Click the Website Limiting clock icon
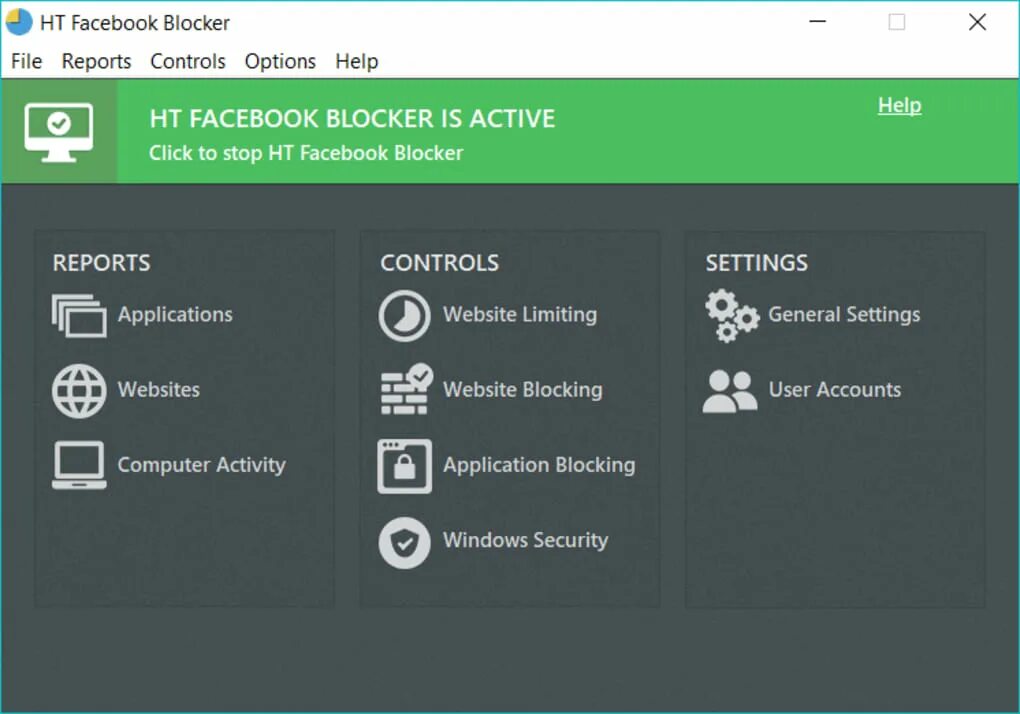Viewport: 1020px width, 714px height. tap(404, 315)
